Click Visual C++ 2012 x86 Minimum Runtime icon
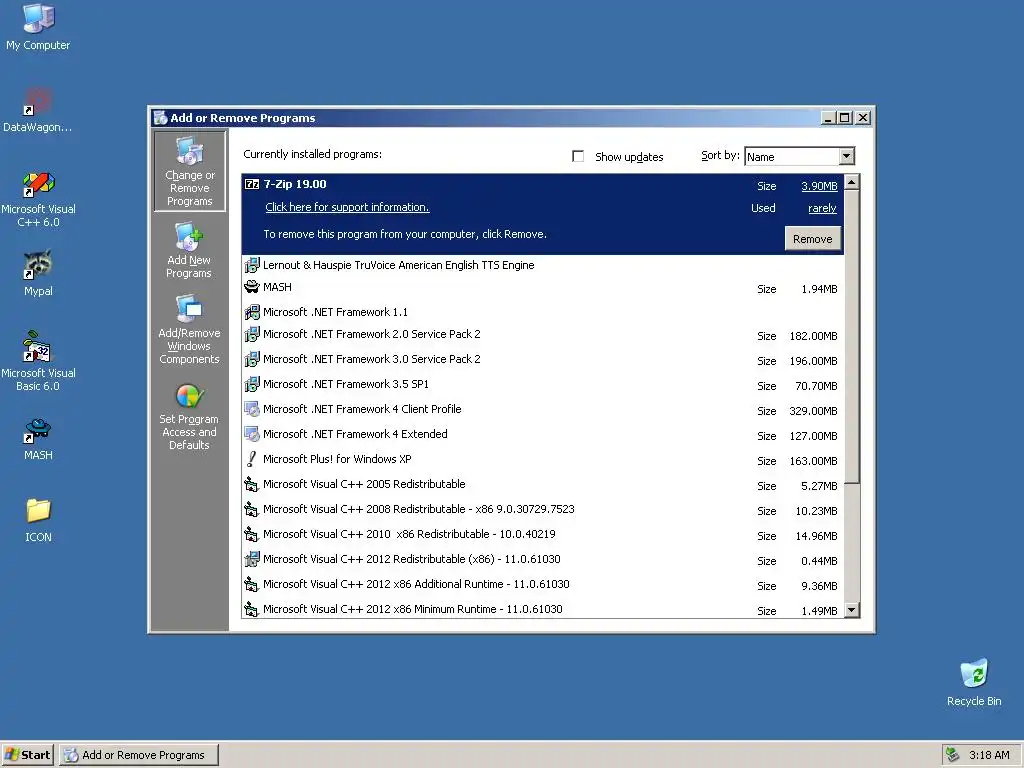Image resolution: width=1024 pixels, height=768 pixels. pos(252,609)
